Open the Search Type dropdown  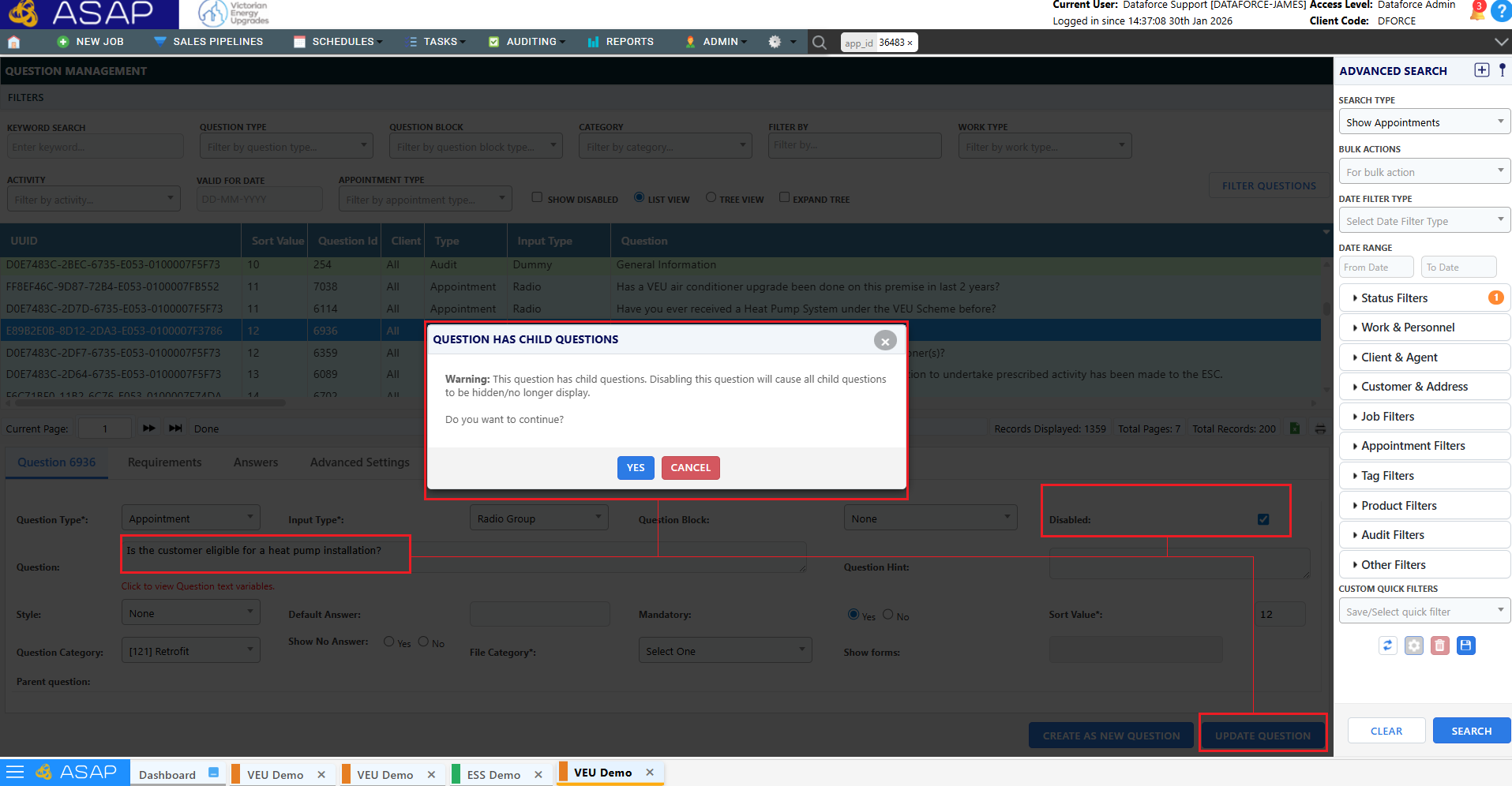1424,122
